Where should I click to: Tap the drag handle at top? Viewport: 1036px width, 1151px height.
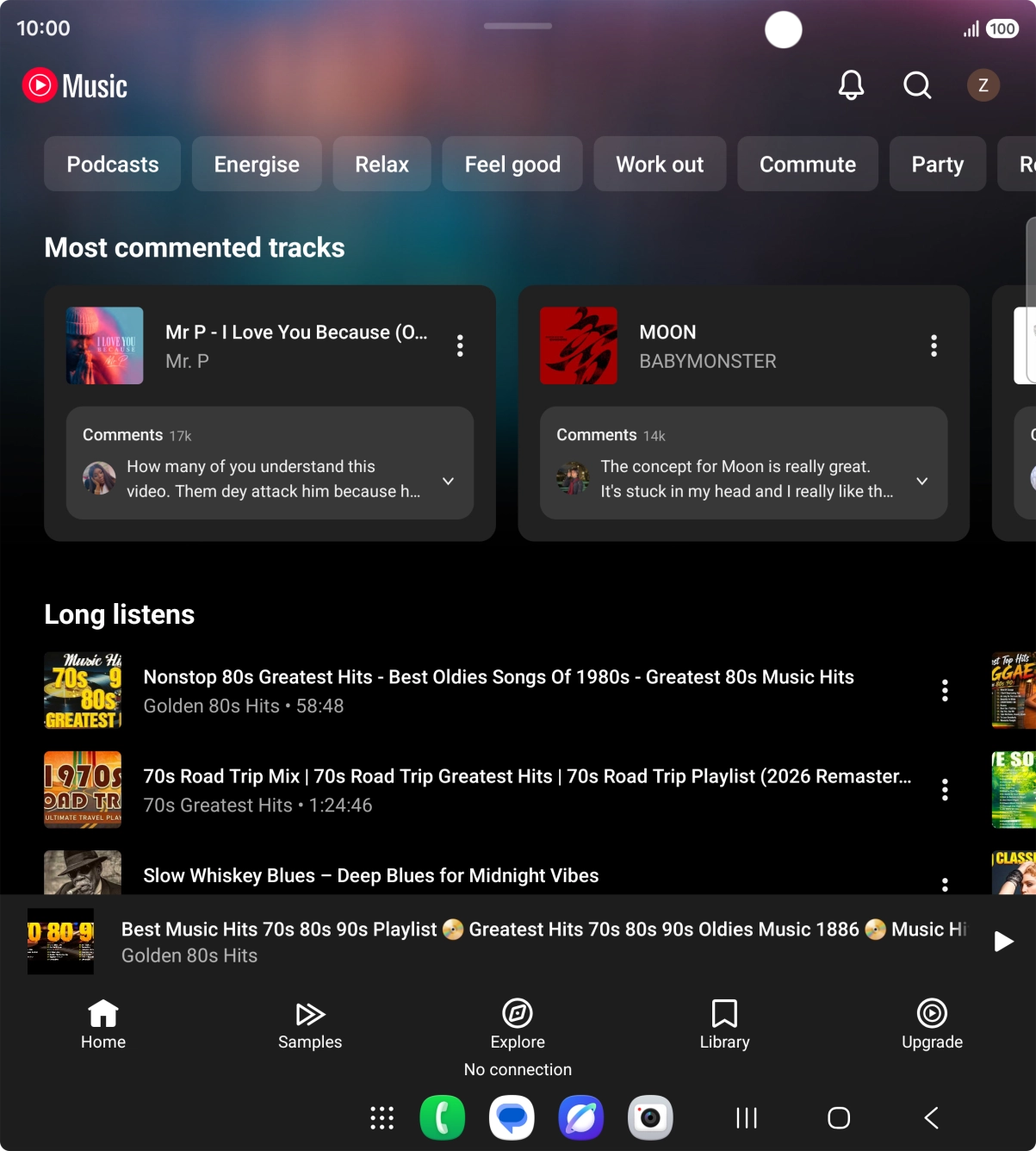pos(518,26)
